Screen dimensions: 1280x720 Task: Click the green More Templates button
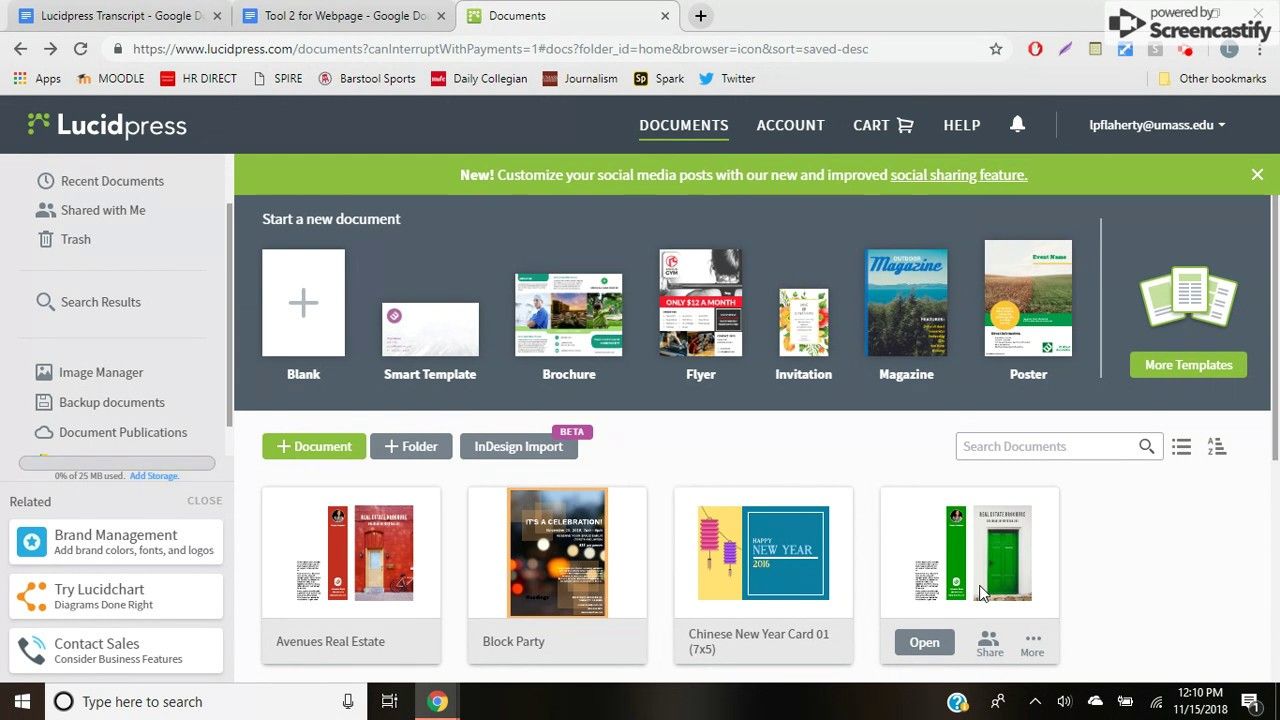click(1188, 365)
